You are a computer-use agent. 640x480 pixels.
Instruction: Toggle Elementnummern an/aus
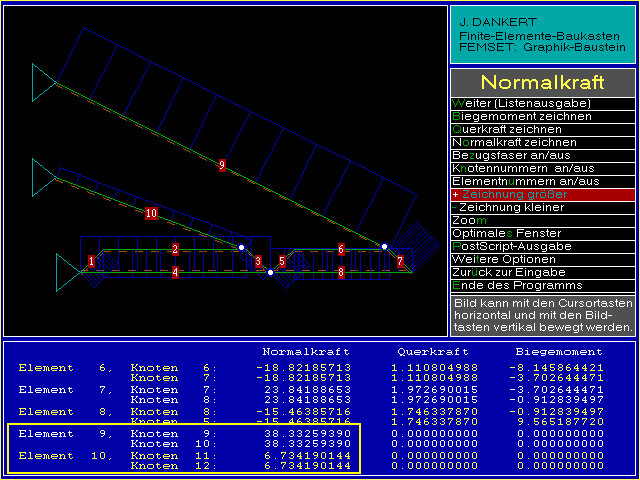tap(542, 181)
